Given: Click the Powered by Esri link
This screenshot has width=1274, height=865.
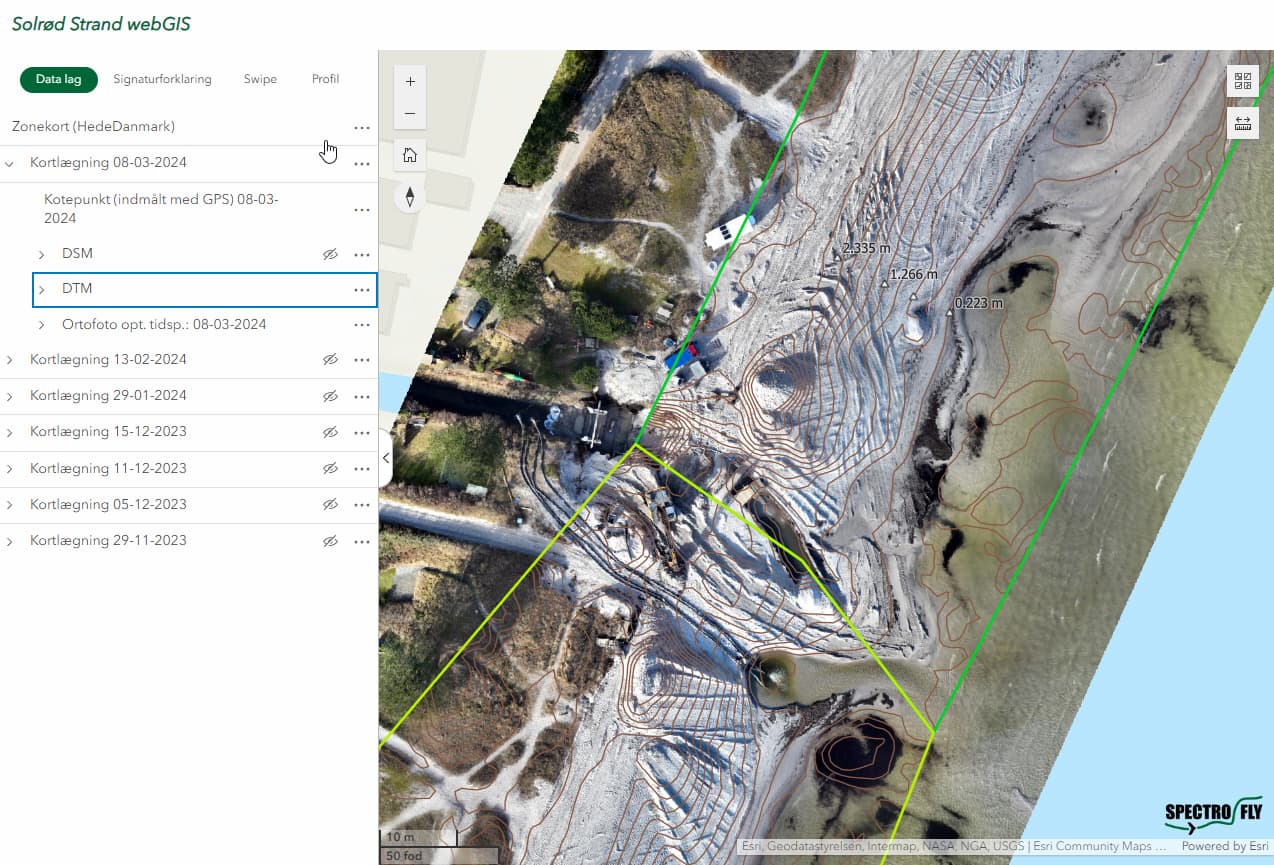Looking at the screenshot, I should tap(1225, 847).
